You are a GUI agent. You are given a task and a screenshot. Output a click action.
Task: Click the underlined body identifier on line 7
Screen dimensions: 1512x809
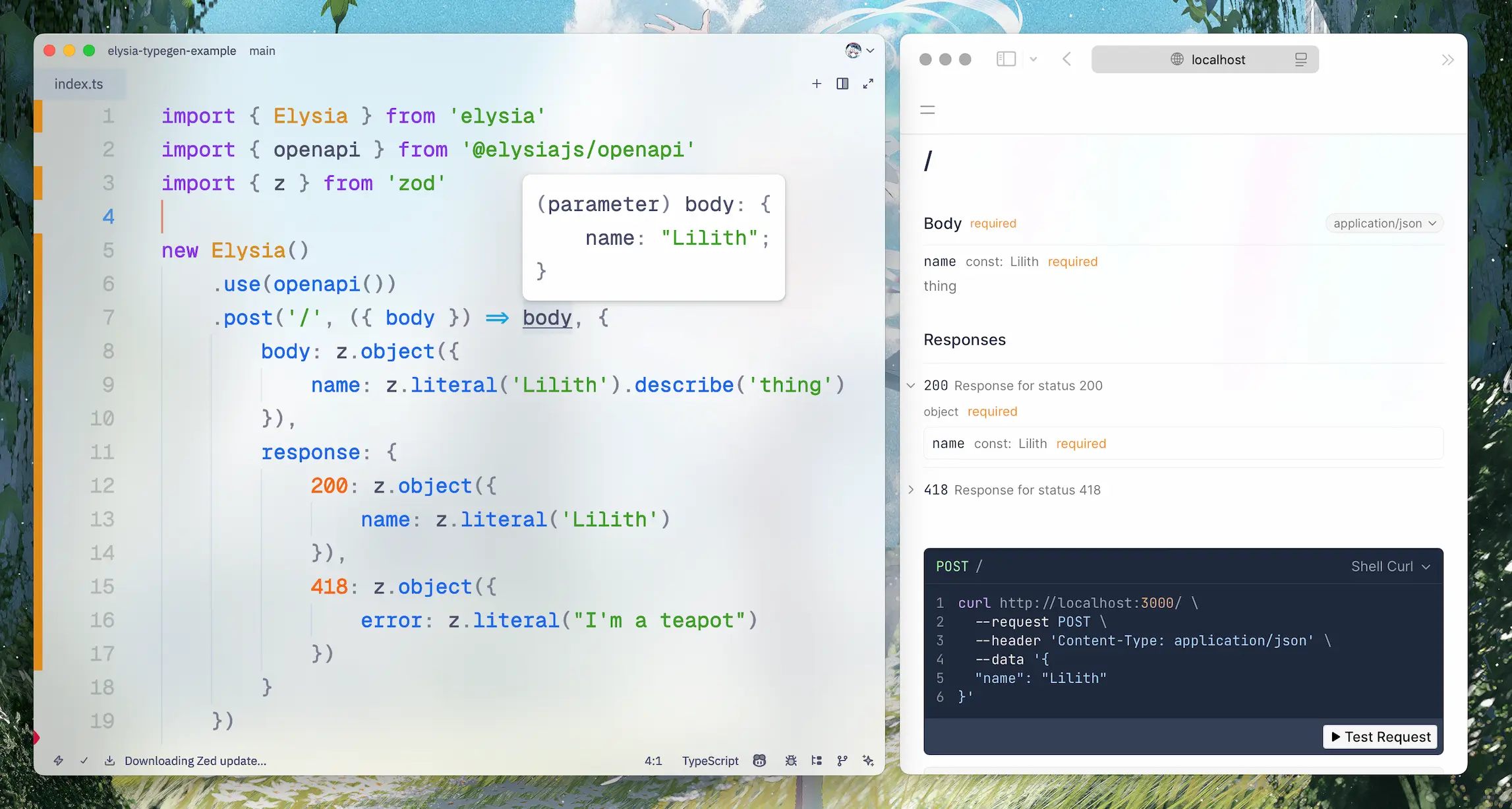(547, 318)
